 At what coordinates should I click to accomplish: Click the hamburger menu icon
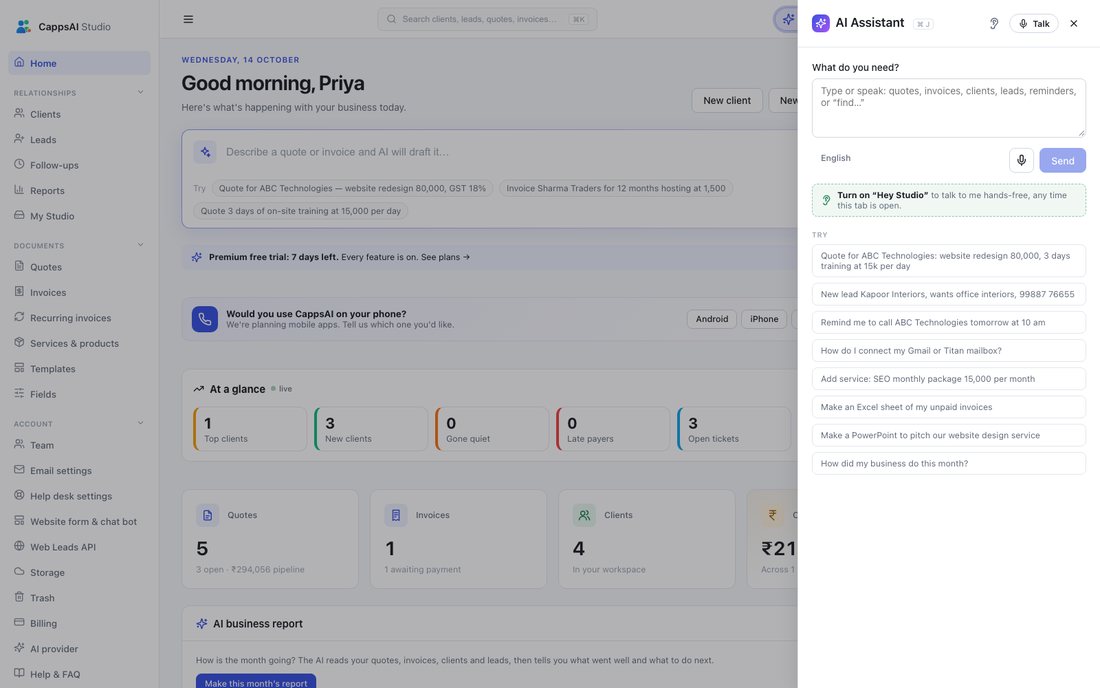(x=188, y=19)
